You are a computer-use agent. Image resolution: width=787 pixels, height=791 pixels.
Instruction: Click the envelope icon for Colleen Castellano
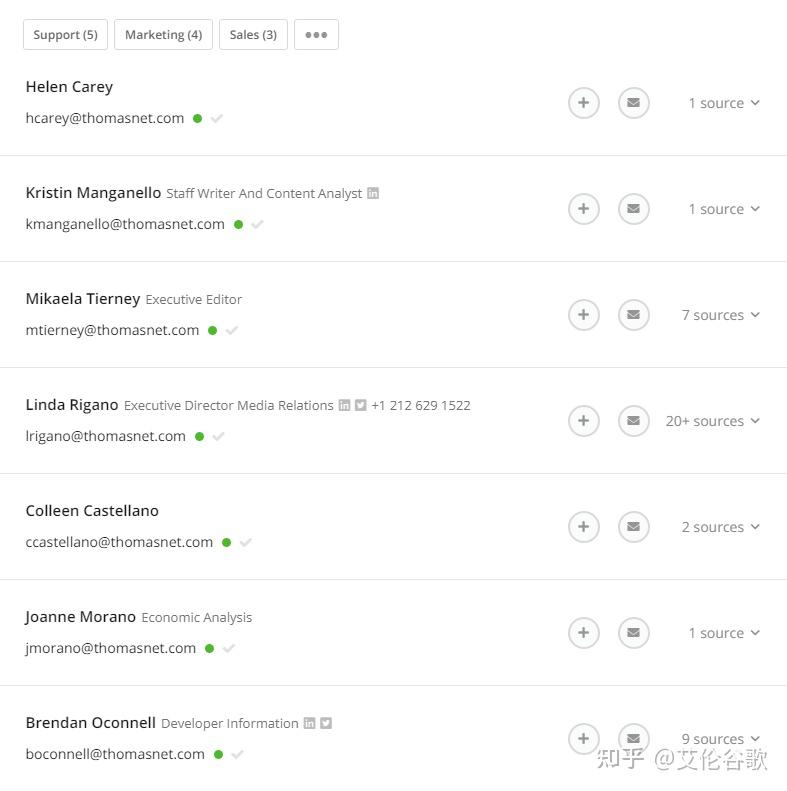(x=633, y=527)
